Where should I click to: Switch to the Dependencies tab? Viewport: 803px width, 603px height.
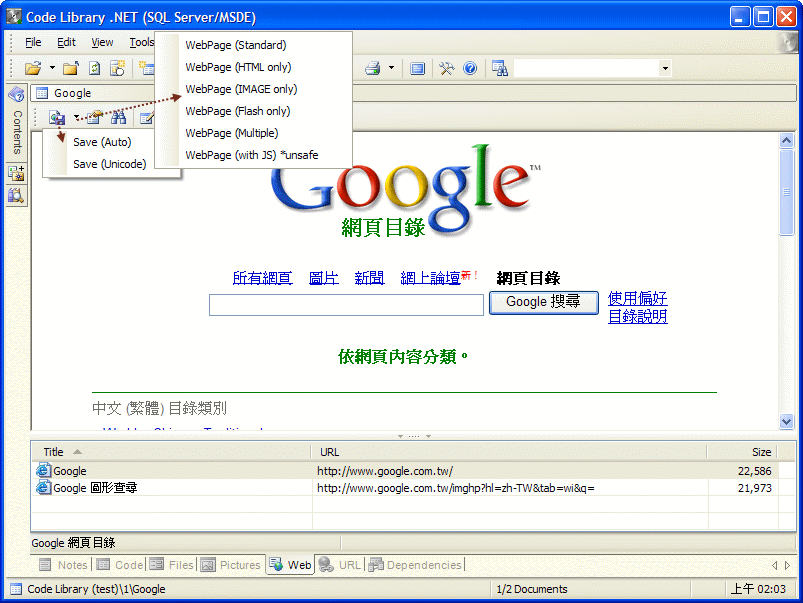point(415,565)
